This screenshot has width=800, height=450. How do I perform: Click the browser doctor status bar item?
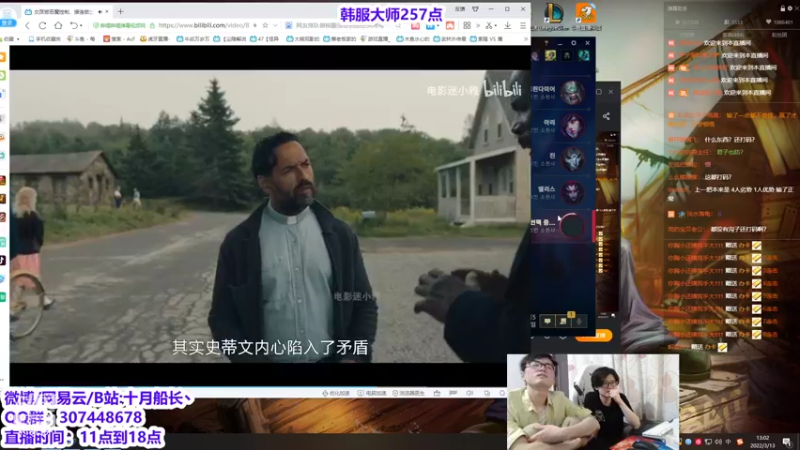[x=408, y=393]
